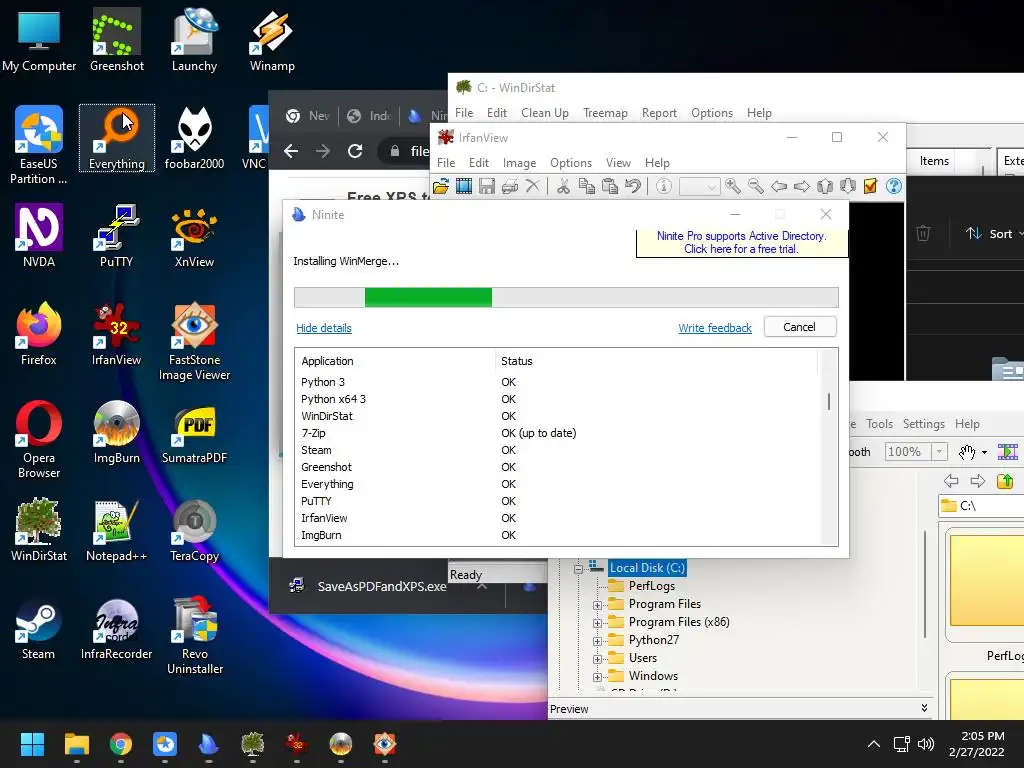Click the Print icon in IrfanView toolbar
1024x768 pixels.
509,187
